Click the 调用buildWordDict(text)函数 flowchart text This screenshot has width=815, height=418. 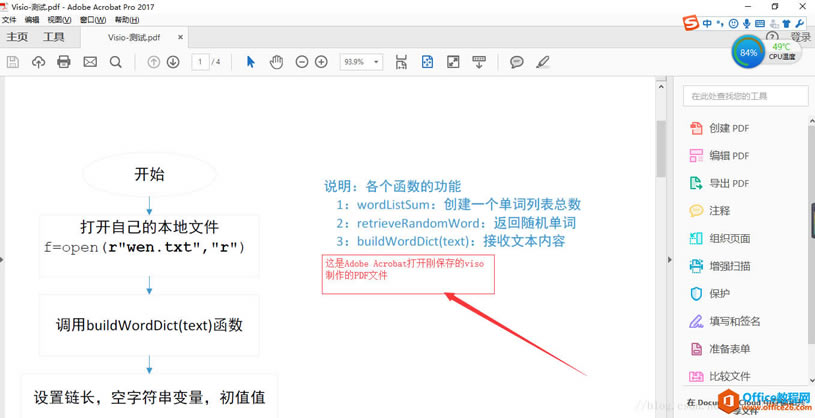click(x=149, y=325)
